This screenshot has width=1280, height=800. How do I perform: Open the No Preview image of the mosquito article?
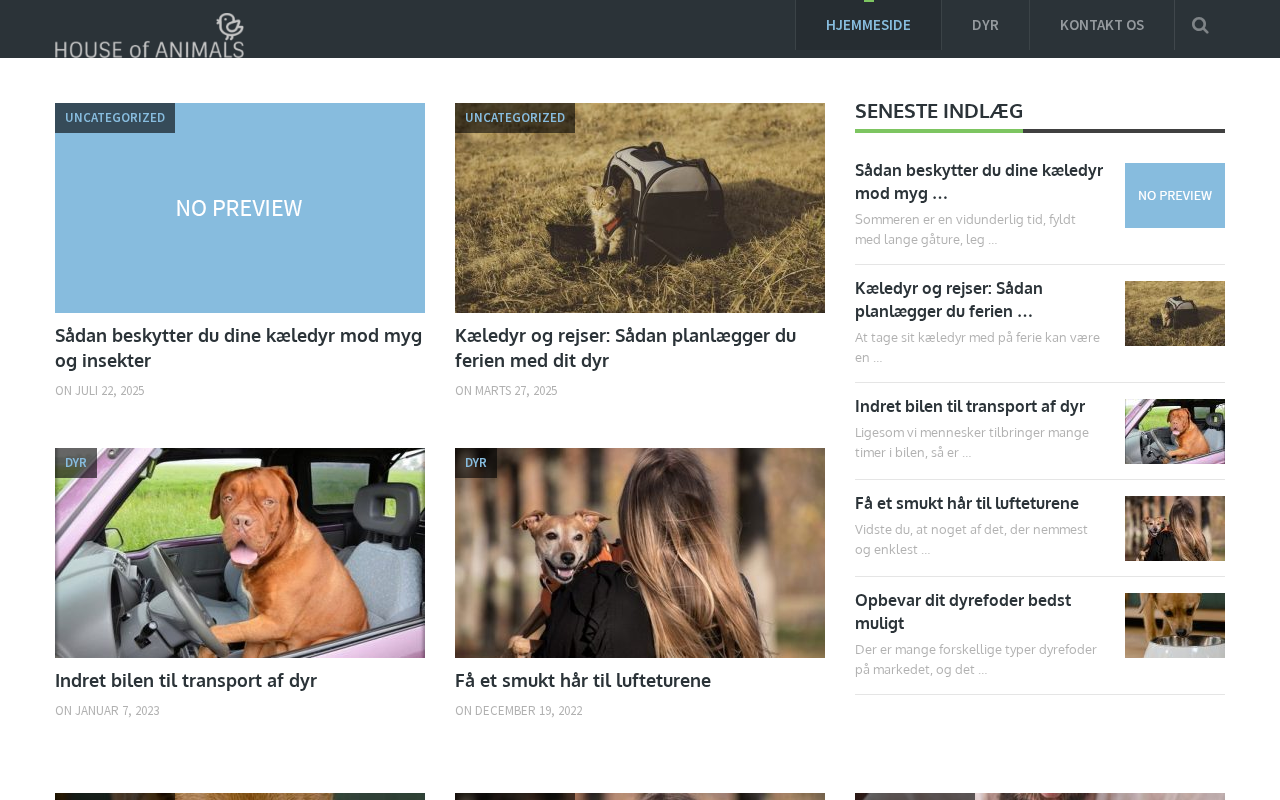tap(240, 208)
